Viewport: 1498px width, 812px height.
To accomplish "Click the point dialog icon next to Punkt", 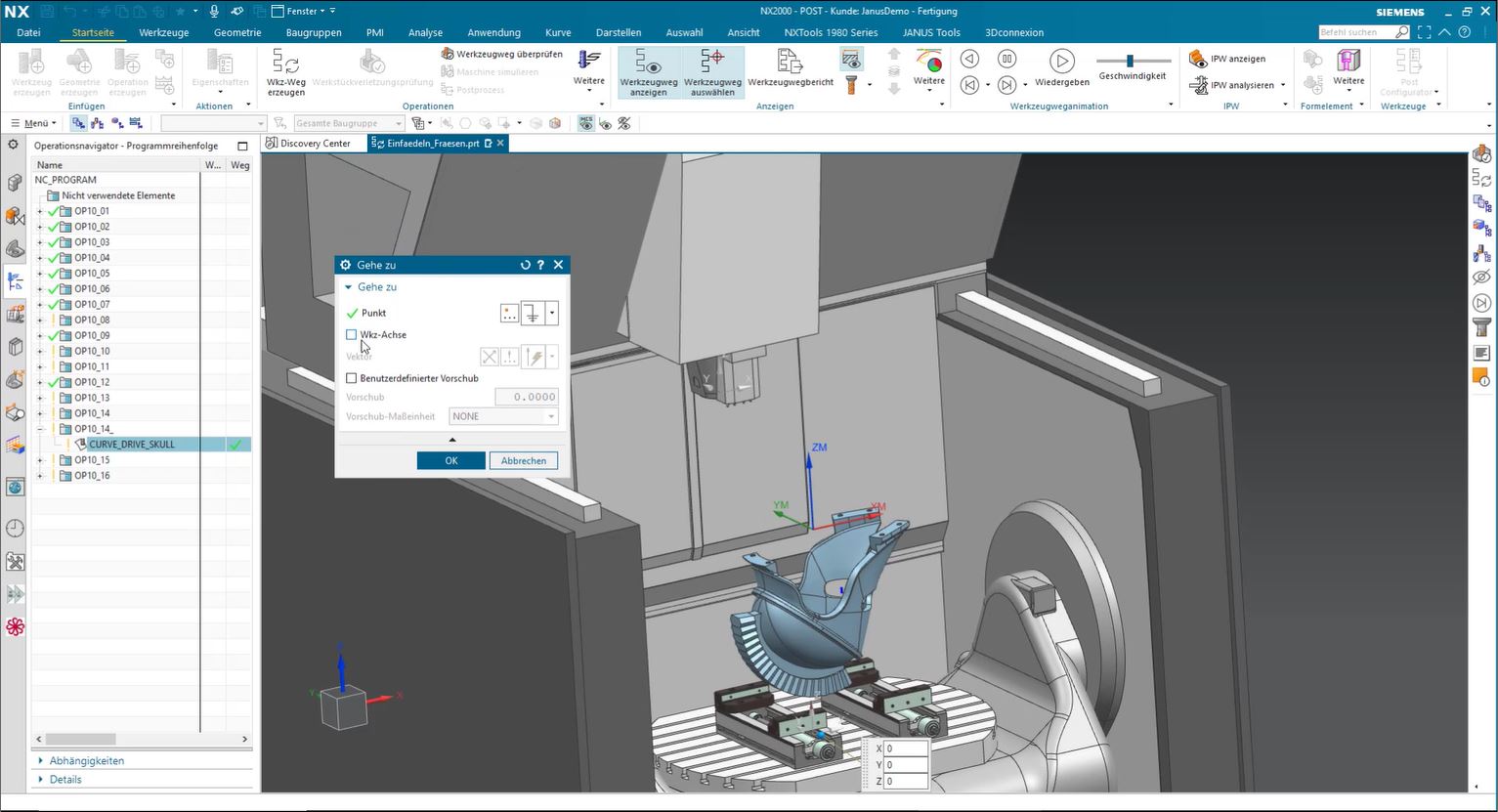I will [x=509, y=313].
